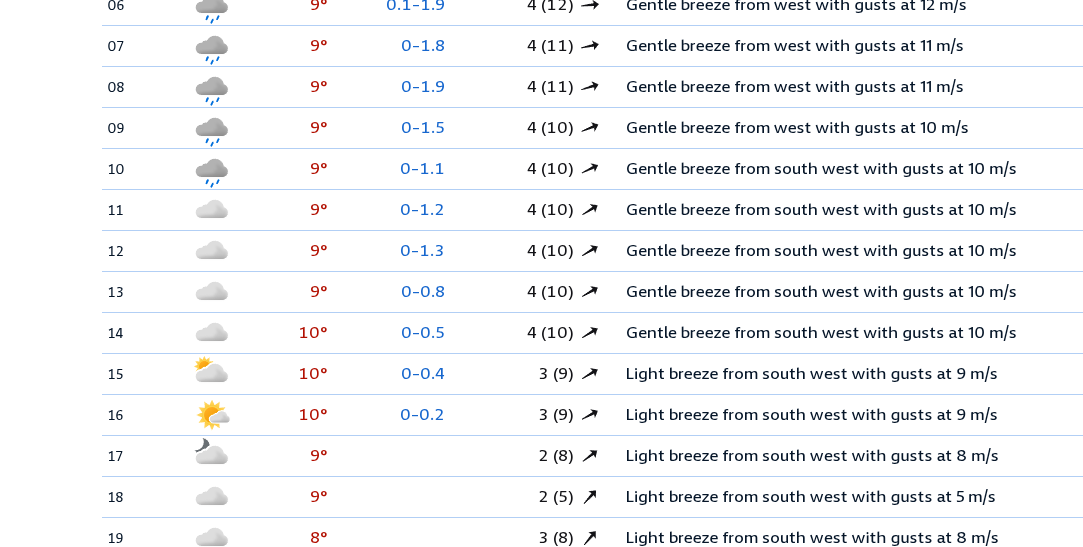Click precipitation value 0-0.8 for hour 13
The width and height of the screenshot is (1083, 547).
[x=423, y=292]
